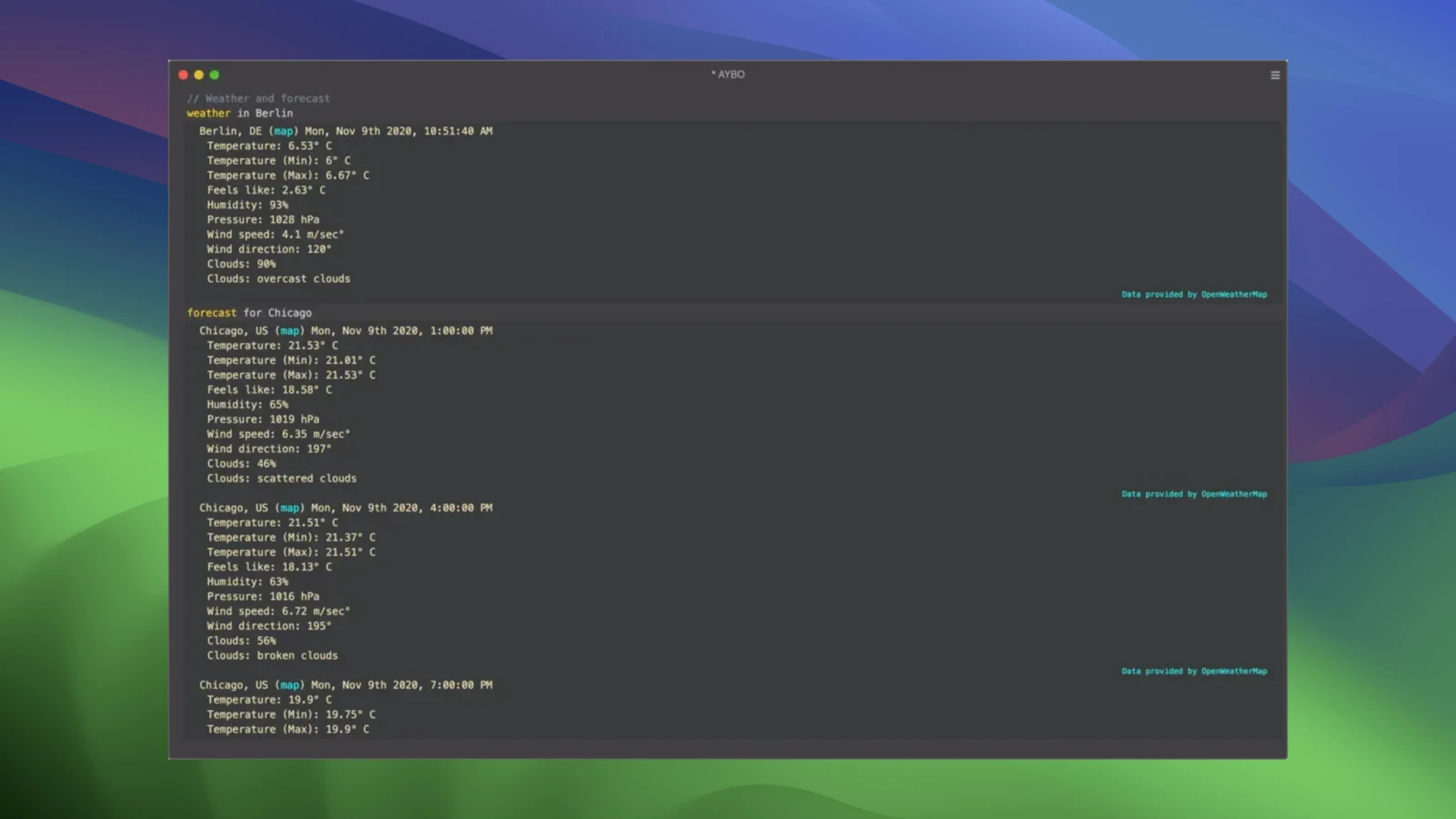Click the 'Pressure: 1016 hPa' line

pos(263,597)
